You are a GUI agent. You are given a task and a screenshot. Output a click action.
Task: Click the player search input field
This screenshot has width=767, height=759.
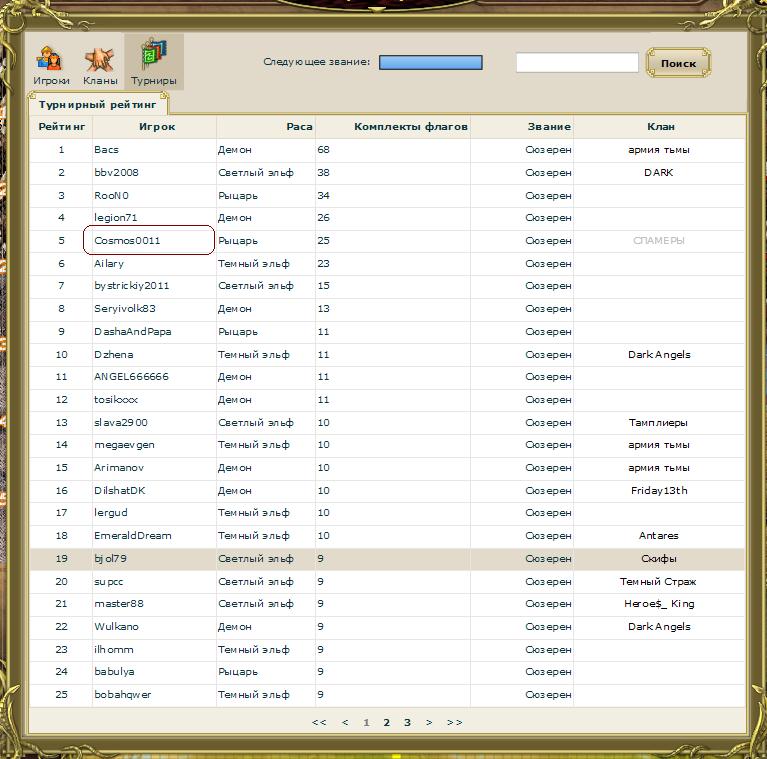[x=576, y=63]
